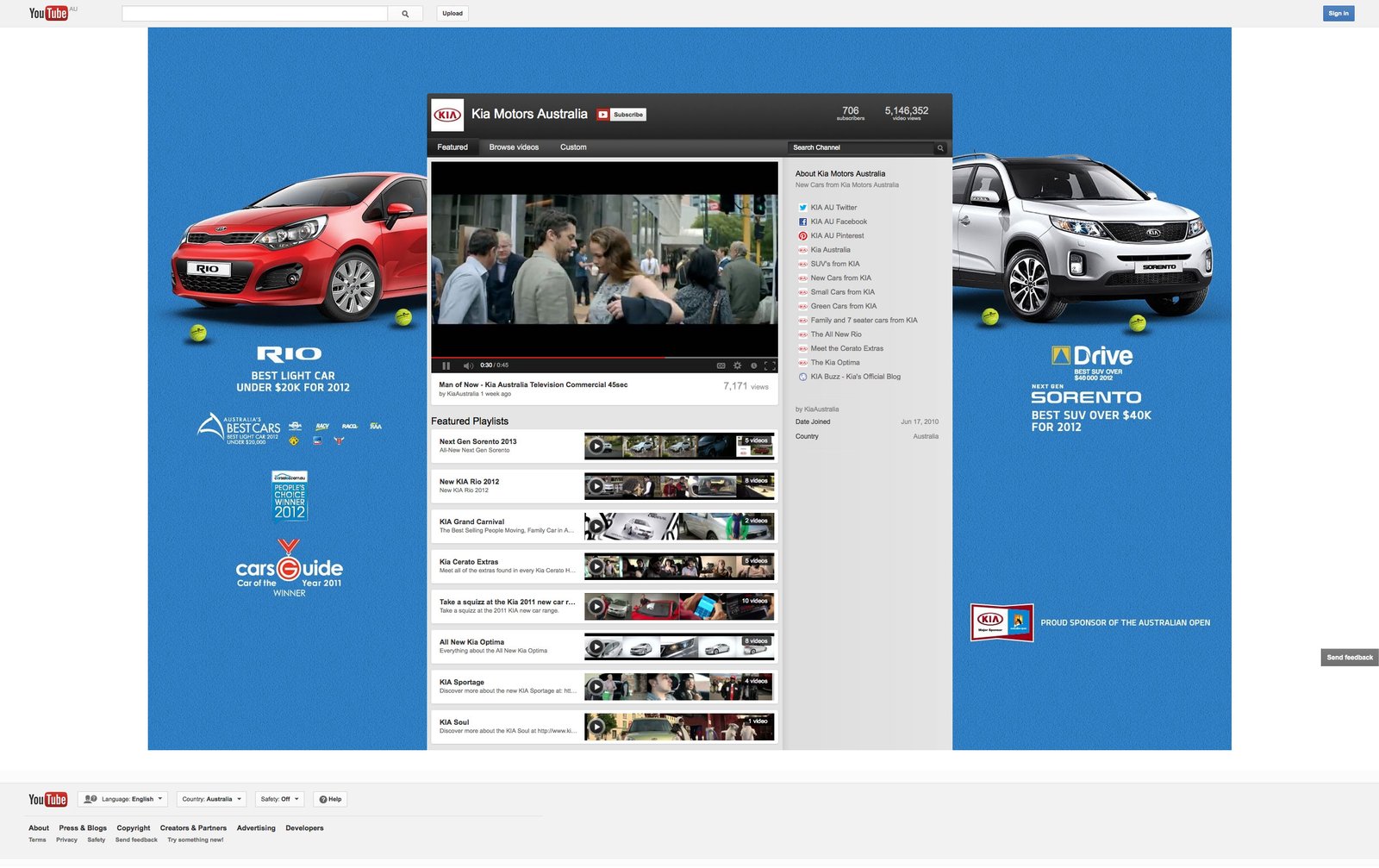Open The Kia Optima link
Screen dimensions: 1379x868
point(835,362)
